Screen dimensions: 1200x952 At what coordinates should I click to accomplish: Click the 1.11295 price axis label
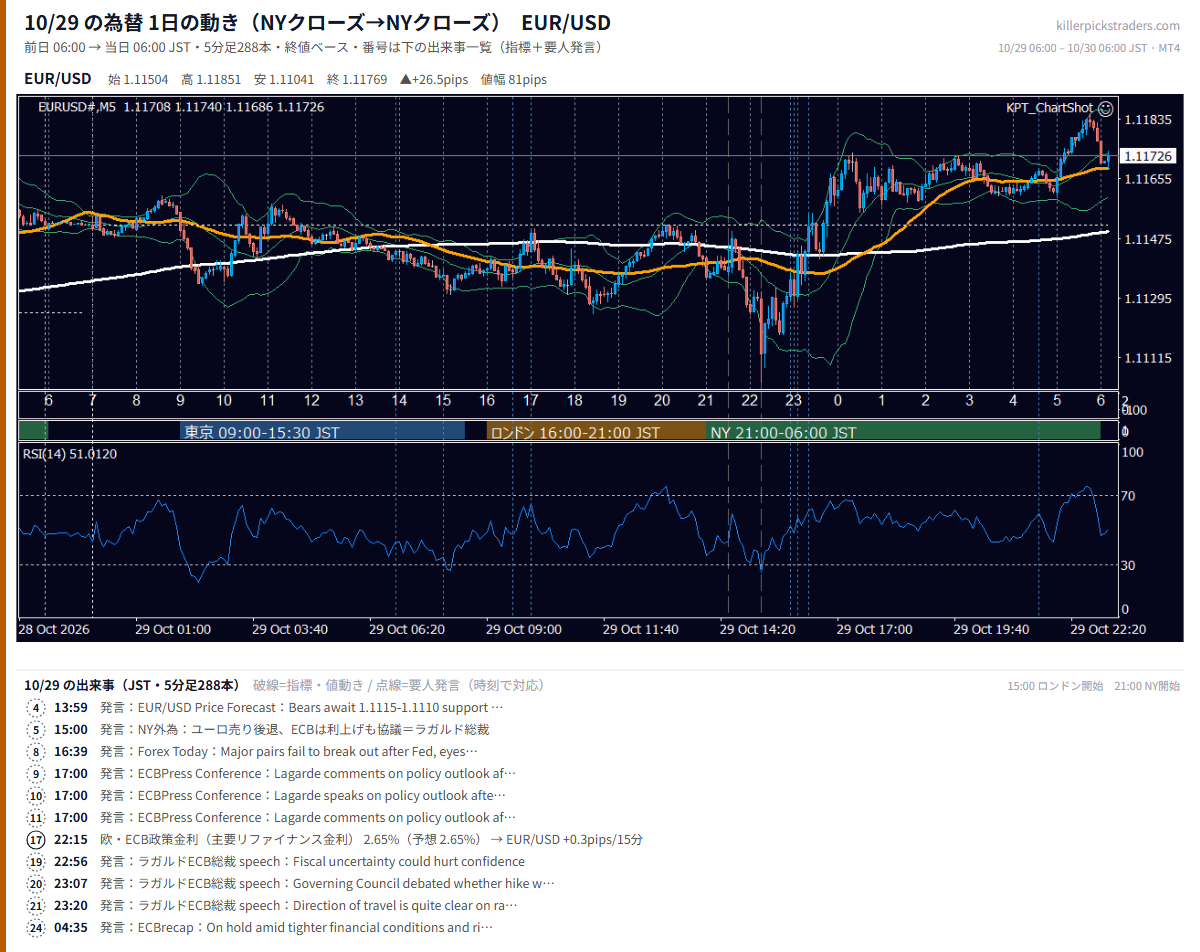pyautogui.click(x=1147, y=298)
